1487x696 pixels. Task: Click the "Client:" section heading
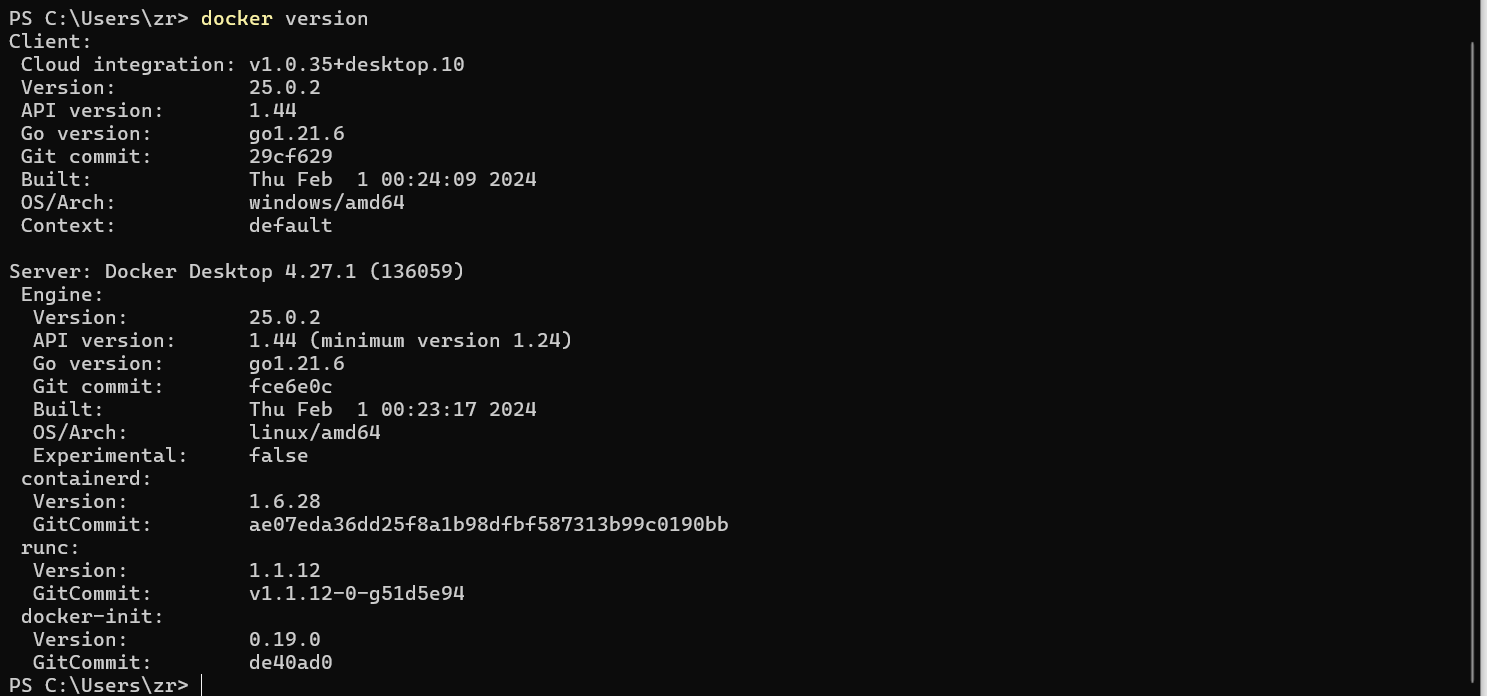pos(50,42)
